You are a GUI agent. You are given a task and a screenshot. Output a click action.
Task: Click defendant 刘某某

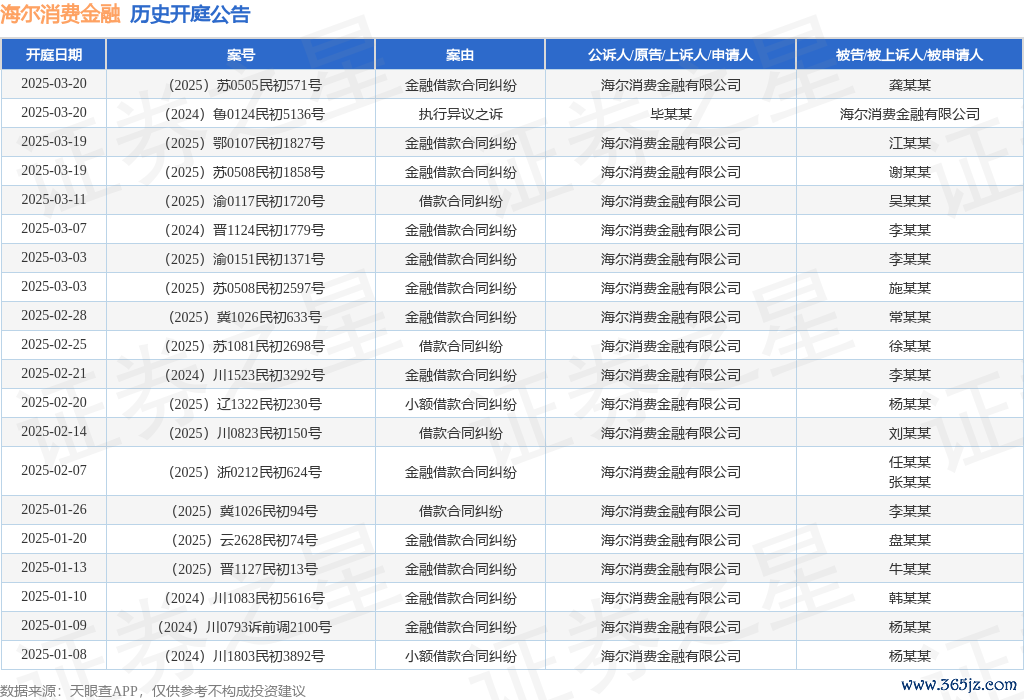coord(910,433)
